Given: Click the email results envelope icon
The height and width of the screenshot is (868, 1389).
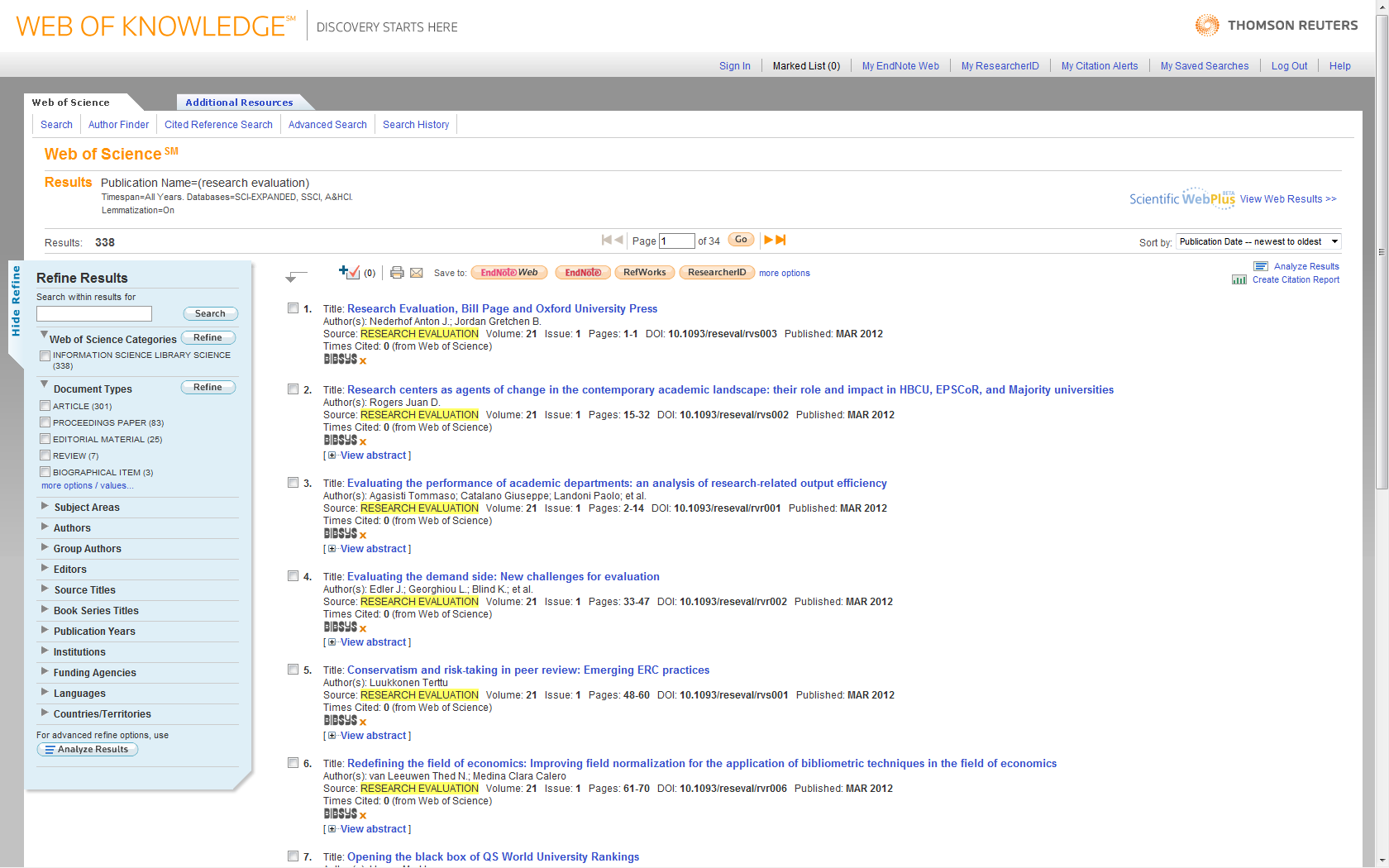Looking at the screenshot, I should (x=417, y=273).
